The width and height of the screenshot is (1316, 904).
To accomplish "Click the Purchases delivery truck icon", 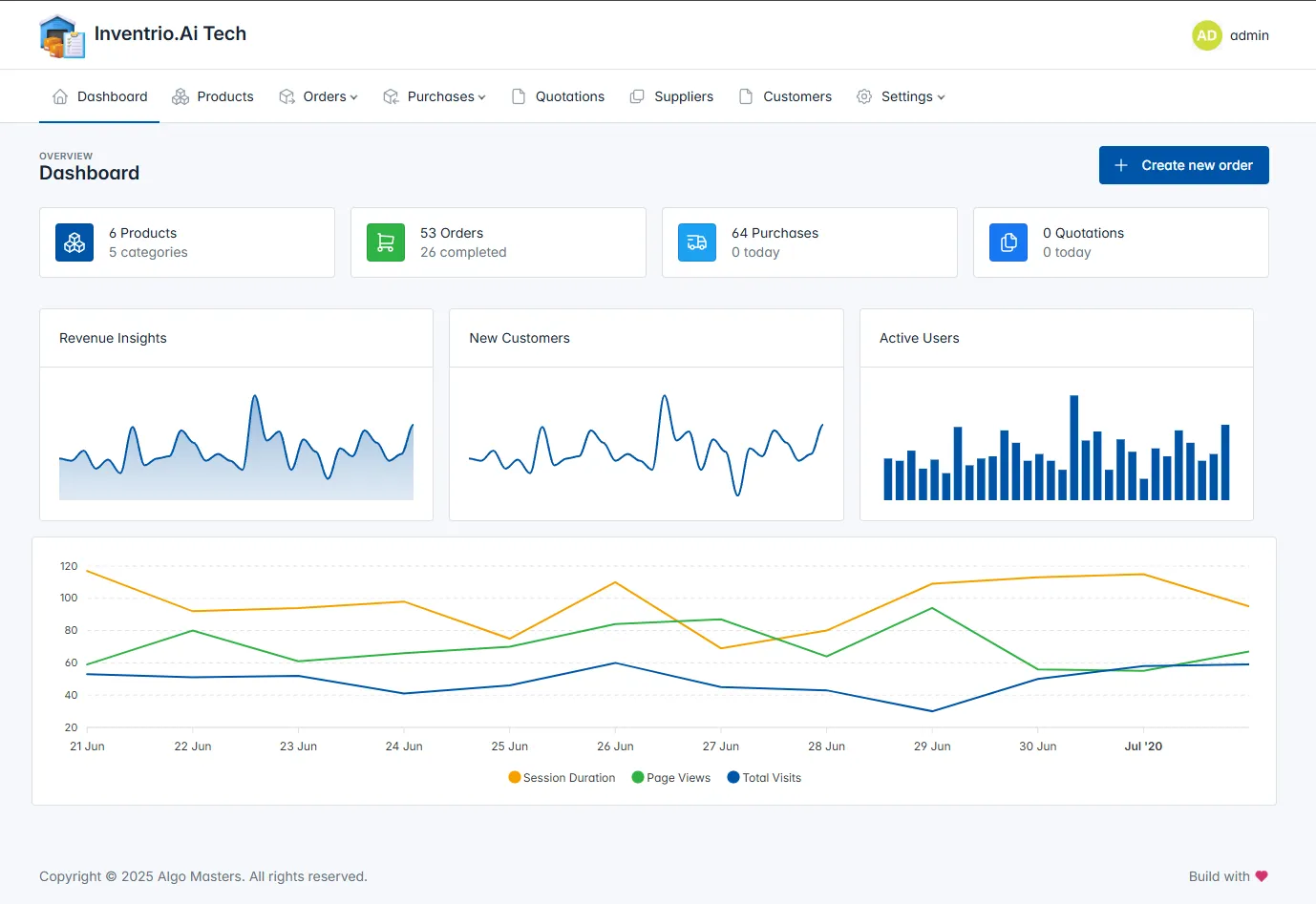I will (697, 242).
